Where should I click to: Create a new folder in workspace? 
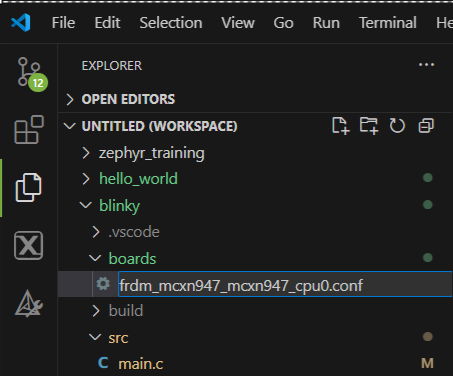click(369, 126)
